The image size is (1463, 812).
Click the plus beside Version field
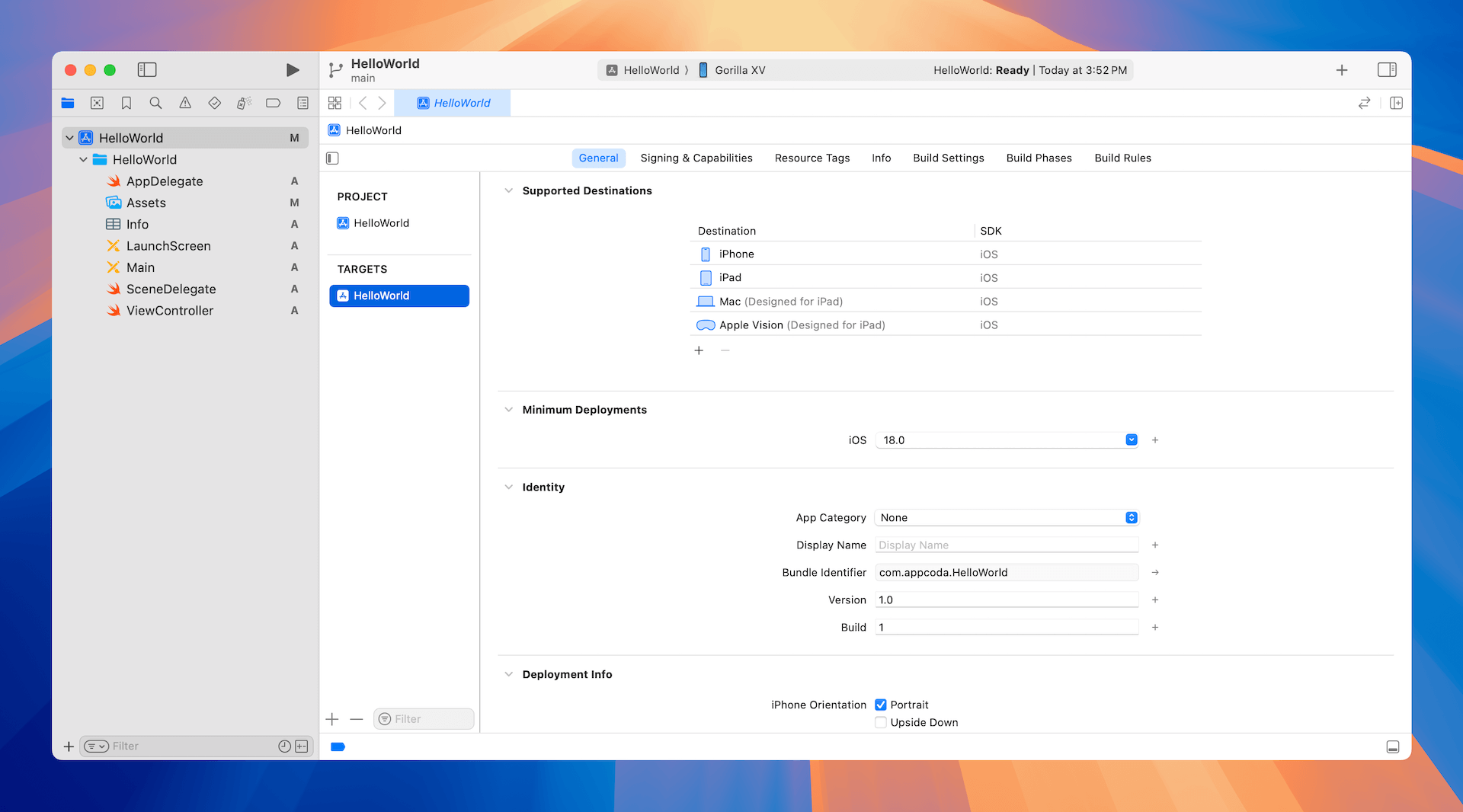coord(1155,600)
